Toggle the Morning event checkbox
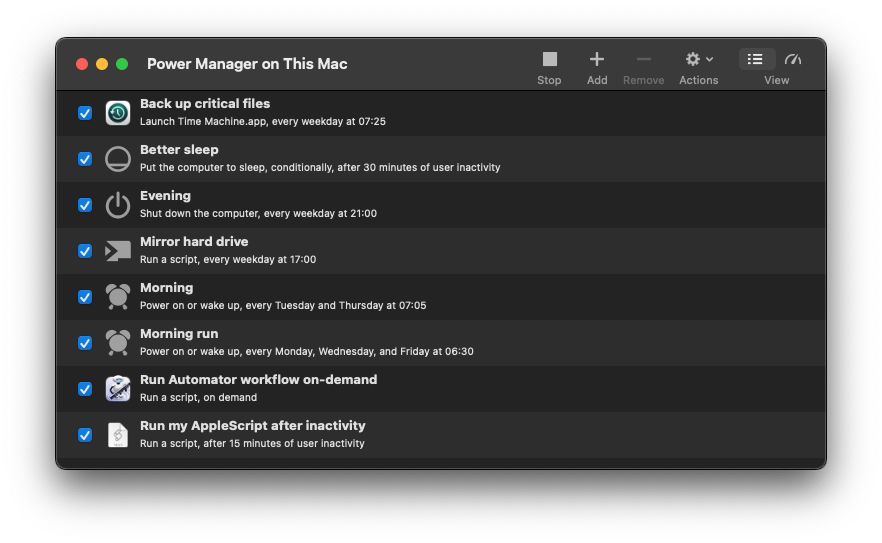The image size is (882, 543). 85,297
